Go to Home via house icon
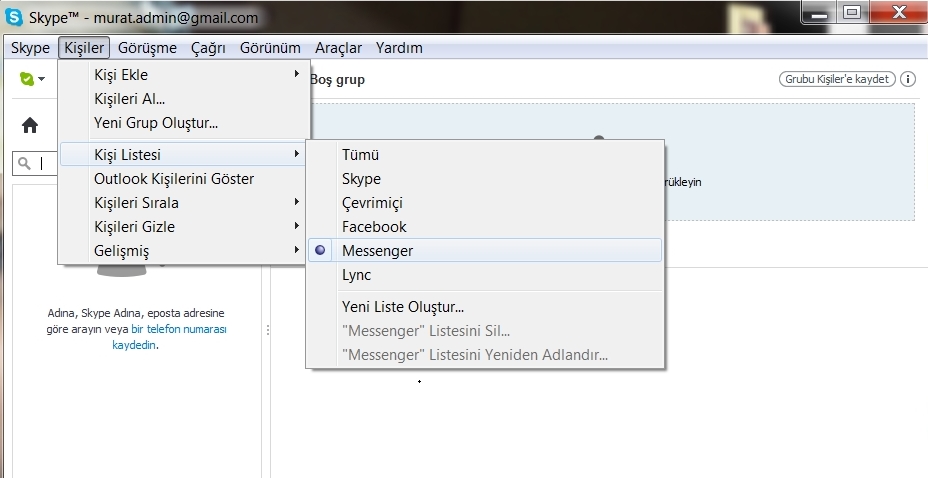The height and width of the screenshot is (478, 928). coord(30,125)
